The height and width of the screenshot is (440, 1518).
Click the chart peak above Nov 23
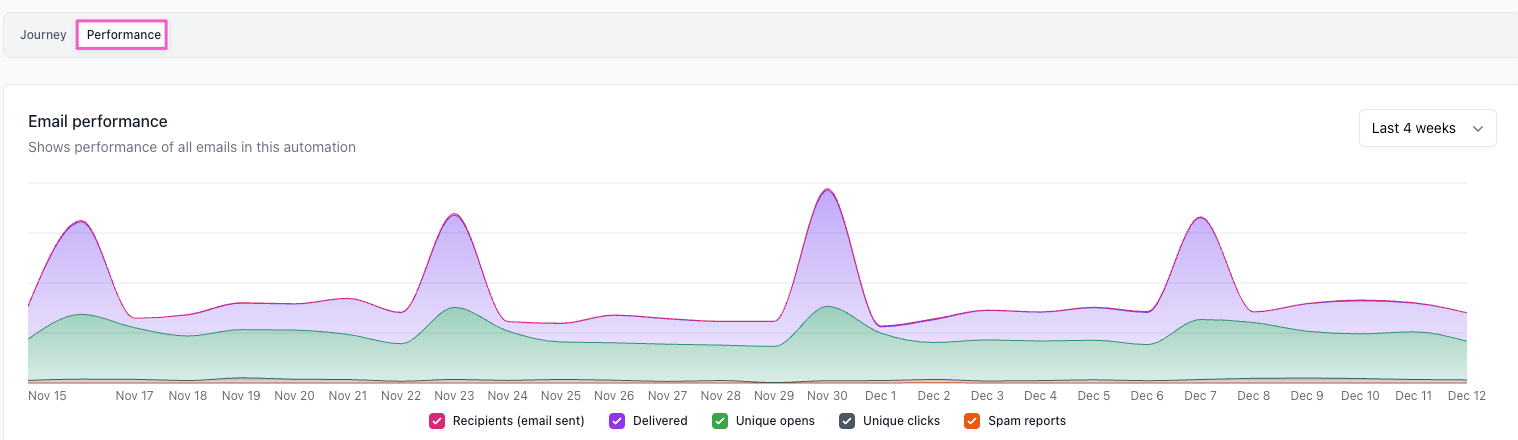coord(454,215)
